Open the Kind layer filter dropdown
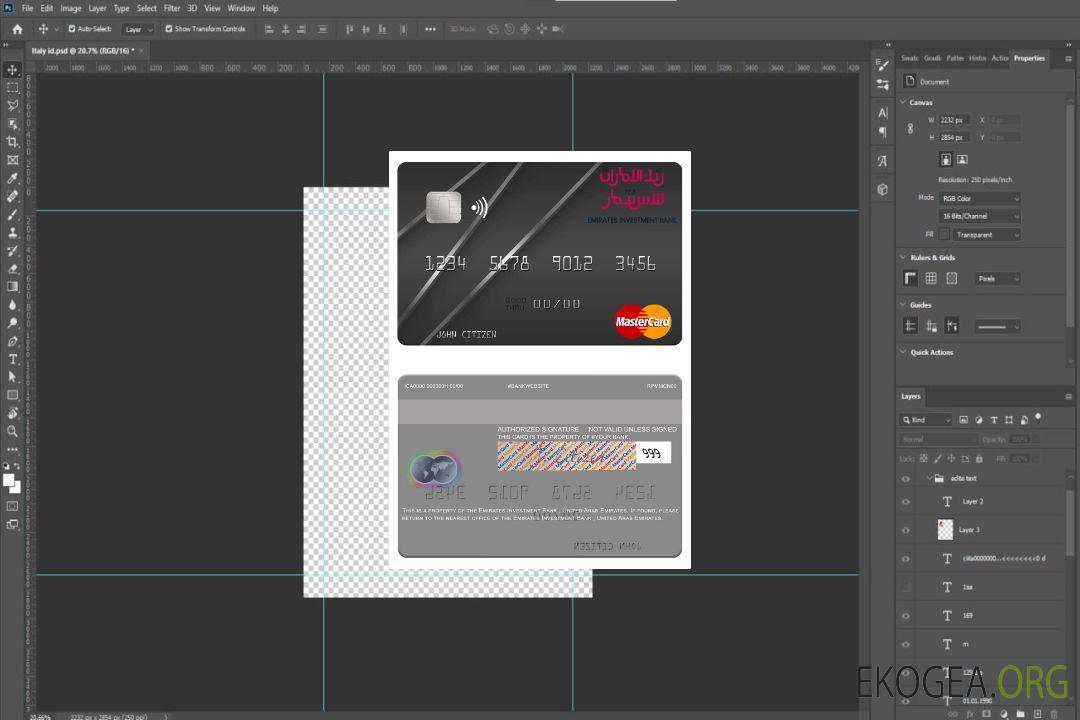The image size is (1080, 720). pyautogui.click(x=926, y=420)
